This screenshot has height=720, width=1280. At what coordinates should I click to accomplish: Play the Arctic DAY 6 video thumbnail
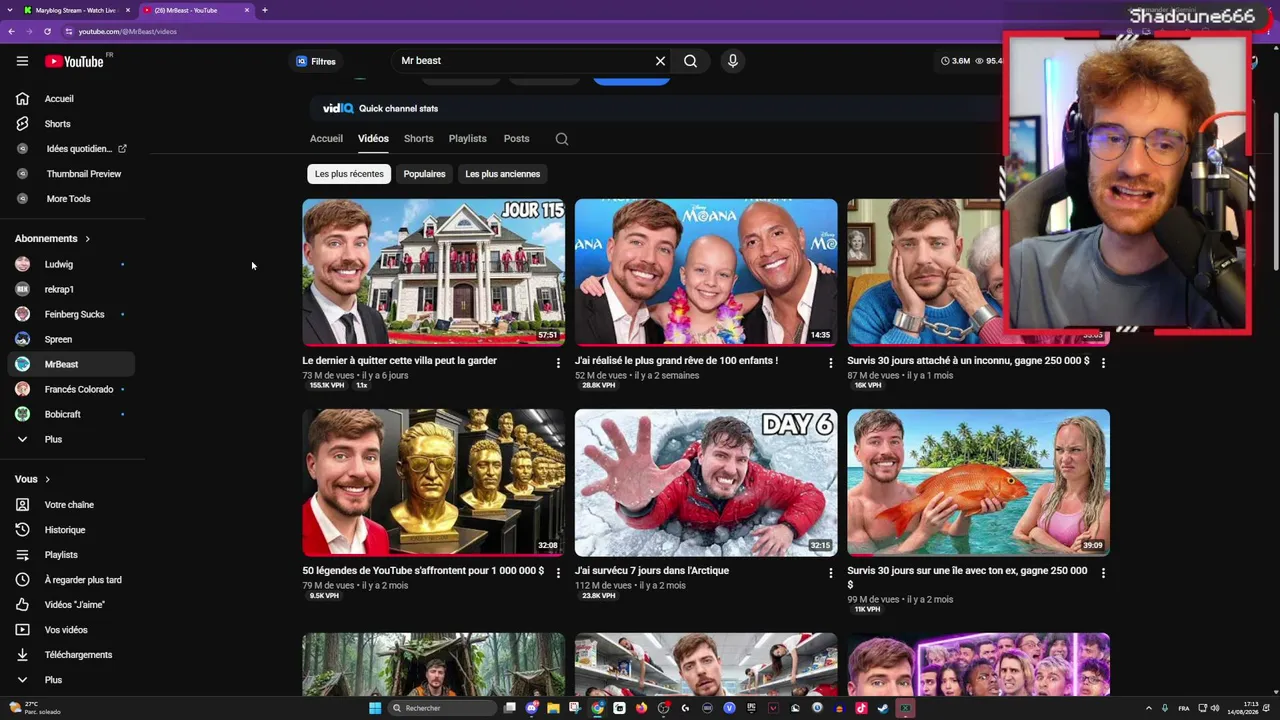pyautogui.click(x=706, y=482)
